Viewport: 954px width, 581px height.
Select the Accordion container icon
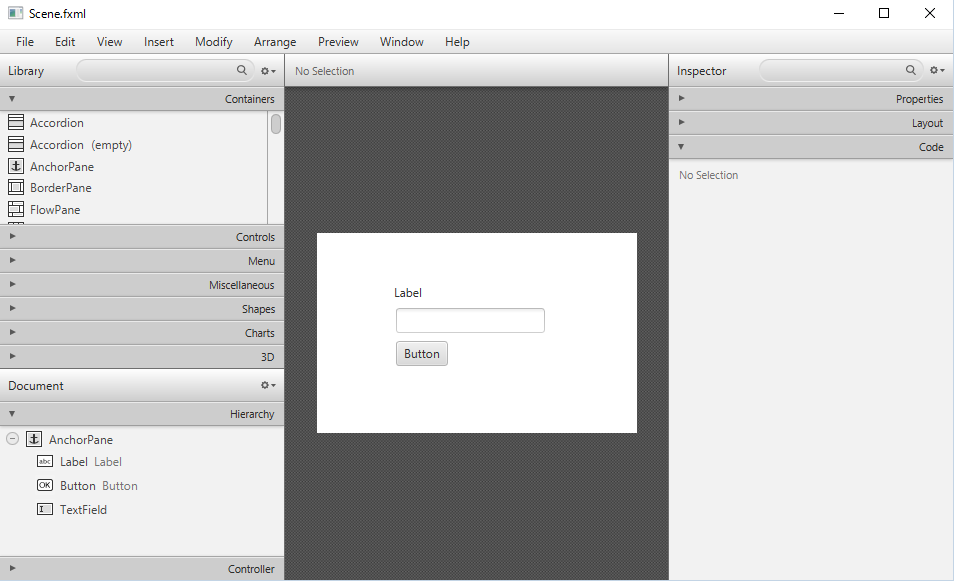(17, 122)
